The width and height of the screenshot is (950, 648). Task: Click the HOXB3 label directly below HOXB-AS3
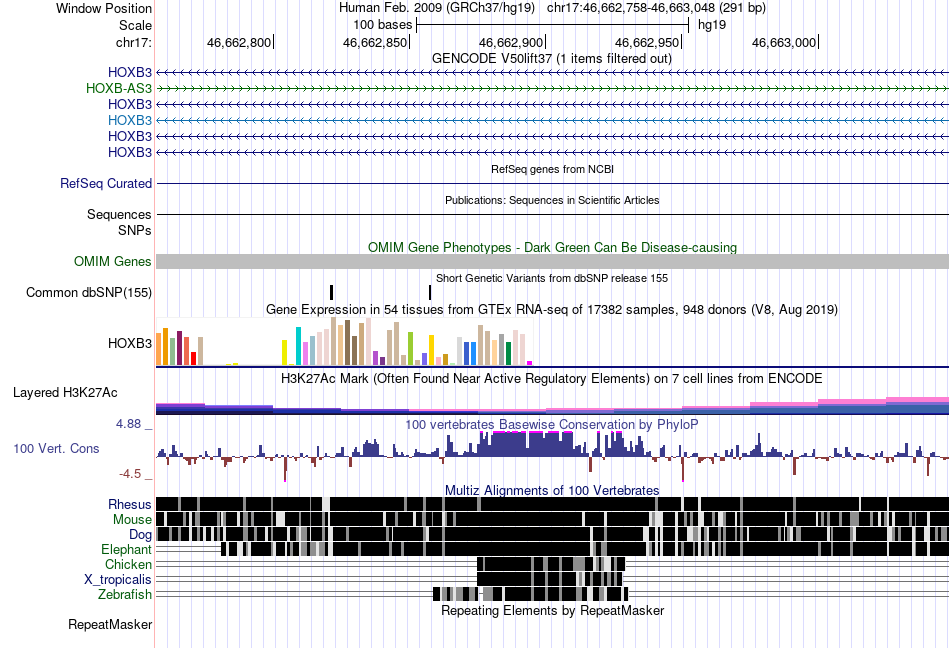pos(130,104)
